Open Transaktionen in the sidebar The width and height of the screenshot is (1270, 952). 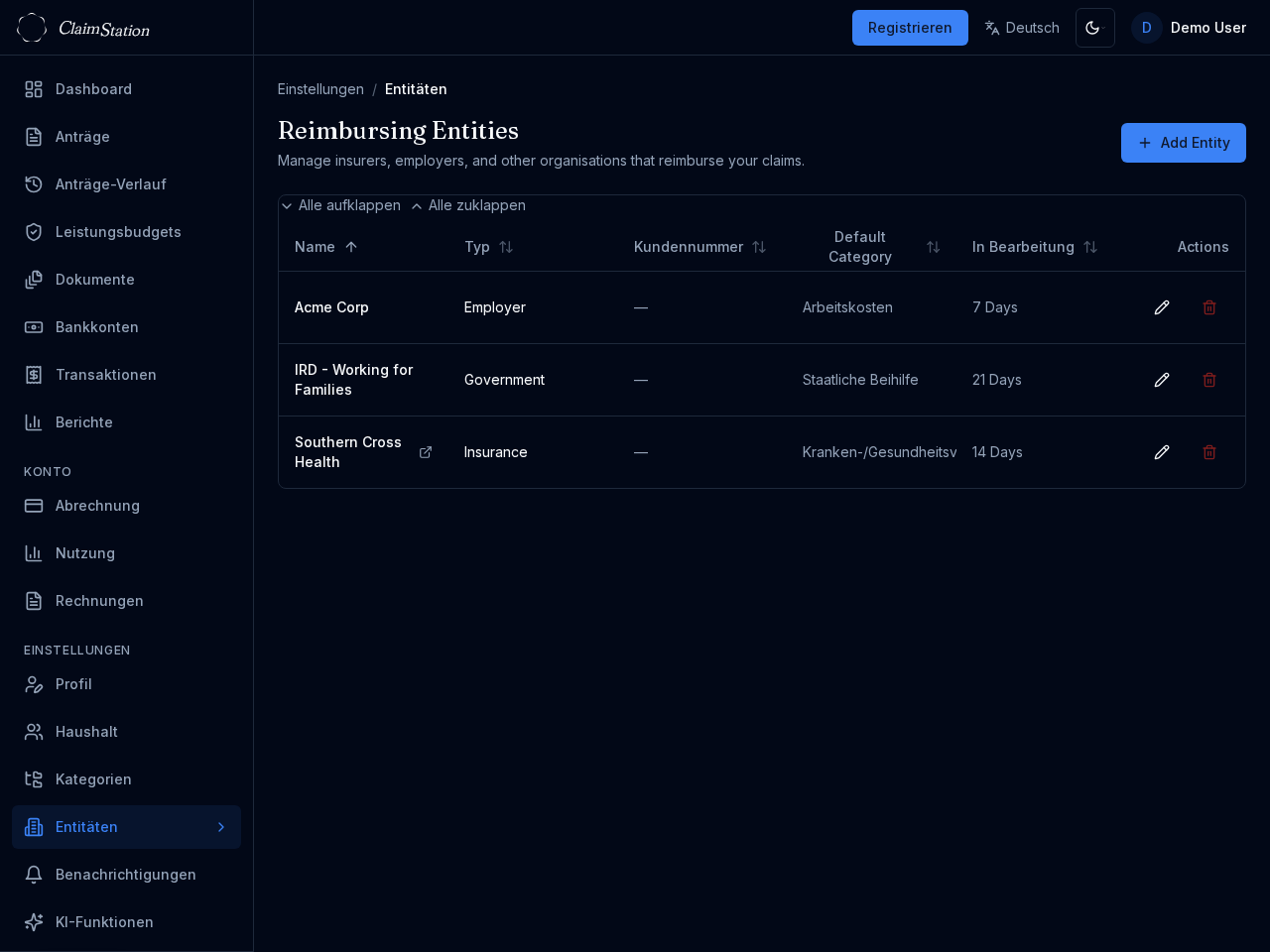(126, 375)
